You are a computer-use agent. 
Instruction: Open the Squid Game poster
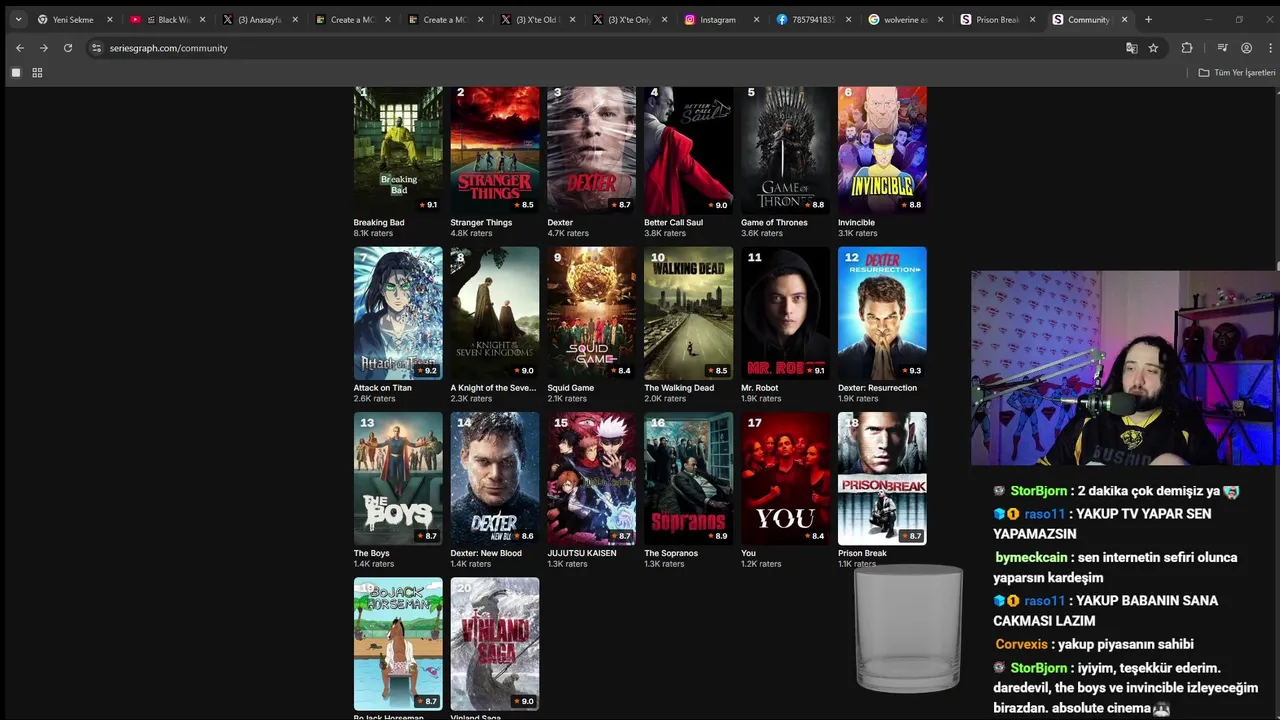tap(591, 313)
